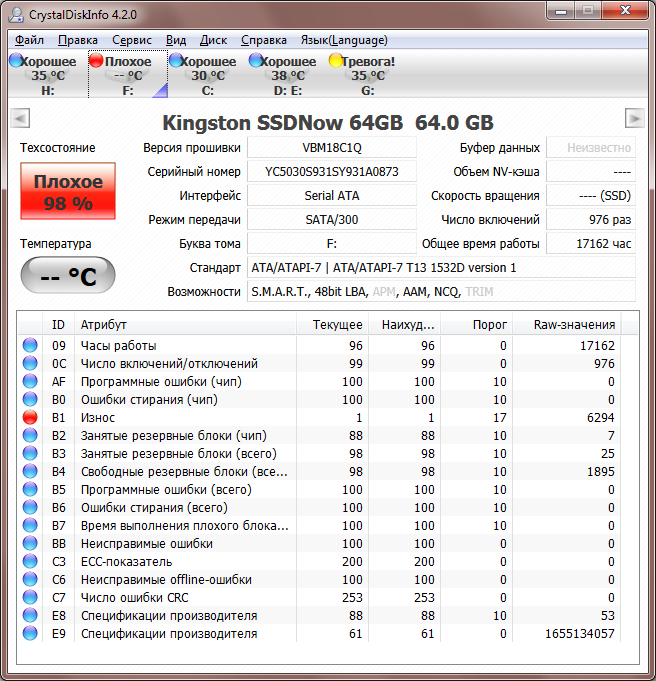Click the CrystalDiskInfo title bar app icon
Screen dimensions: 656x681
click(x=17, y=14)
